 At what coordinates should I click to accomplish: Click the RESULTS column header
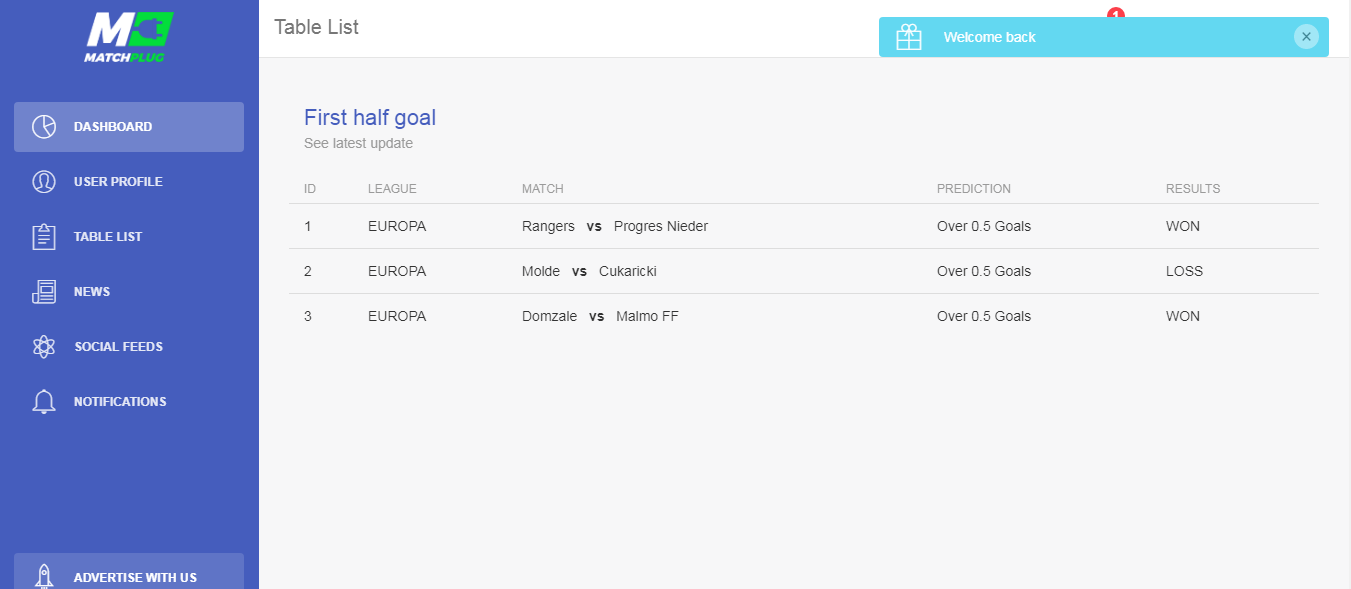1193,189
